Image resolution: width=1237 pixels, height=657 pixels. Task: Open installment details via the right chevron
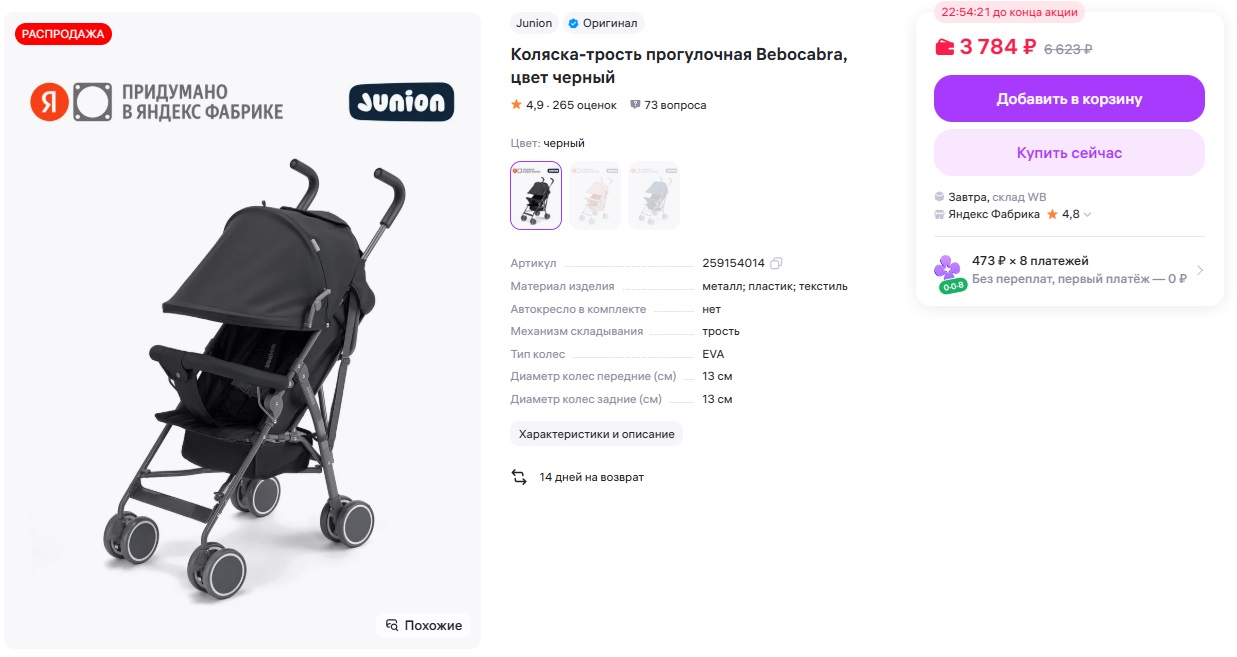pyautogui.click(x=1200, y=270)
